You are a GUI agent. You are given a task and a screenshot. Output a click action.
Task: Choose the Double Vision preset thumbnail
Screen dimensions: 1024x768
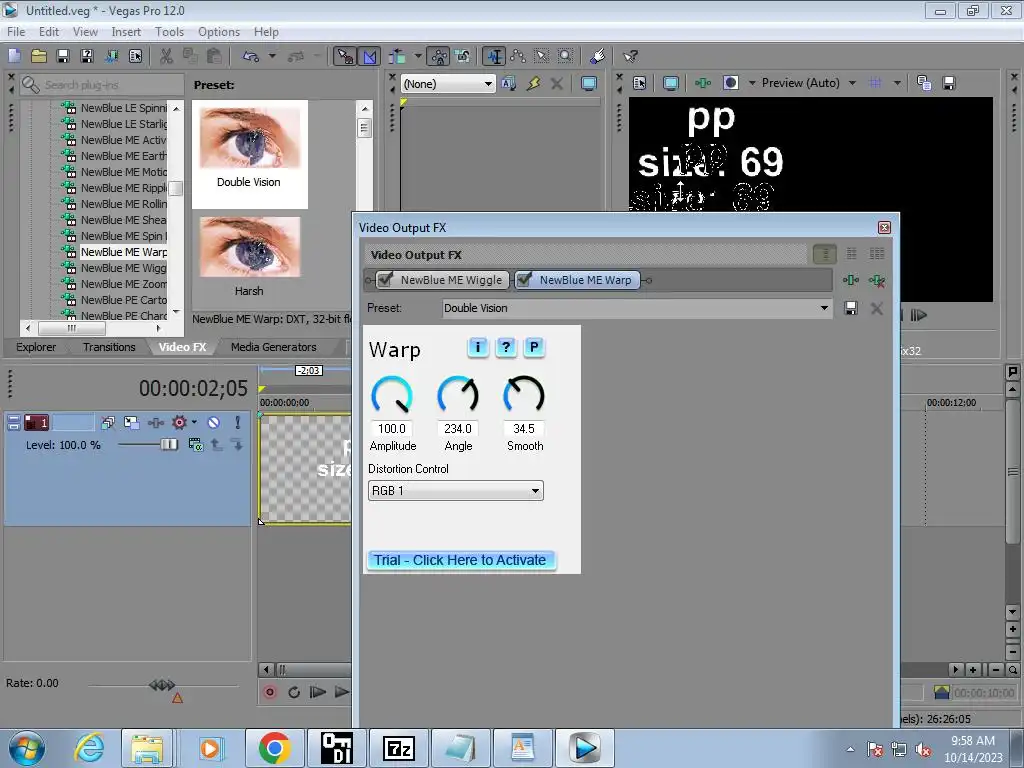[249, 154]
